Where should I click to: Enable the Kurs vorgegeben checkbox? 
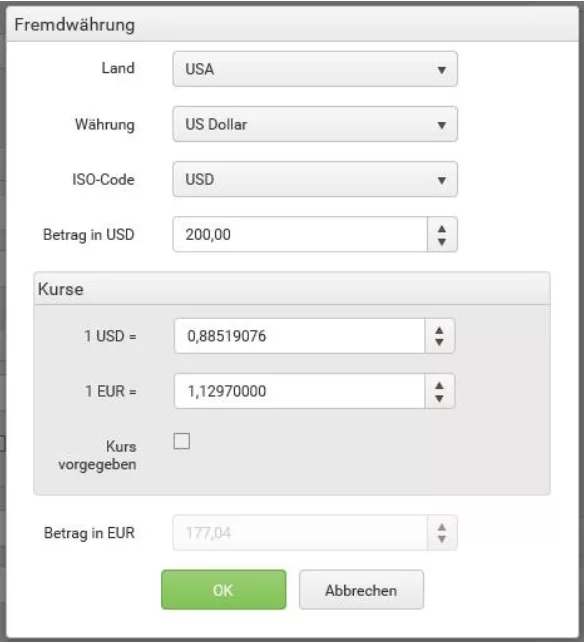182,441
